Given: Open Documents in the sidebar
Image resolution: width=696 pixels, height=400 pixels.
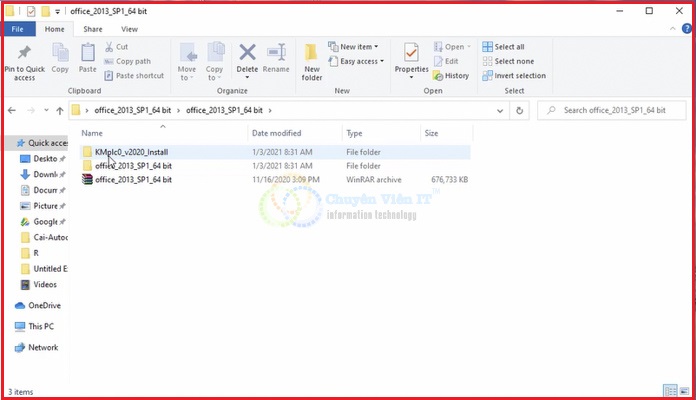Looking at the screenshot, I should (x=43, y=190).
